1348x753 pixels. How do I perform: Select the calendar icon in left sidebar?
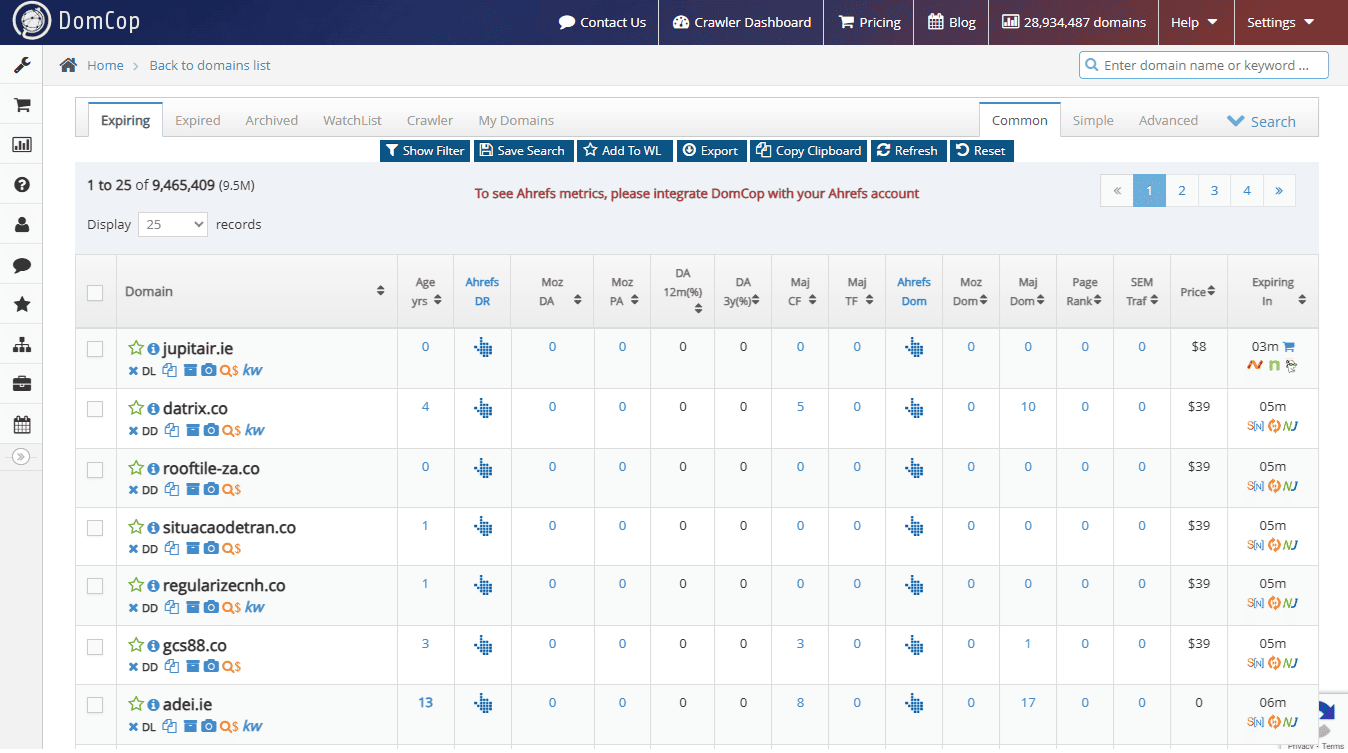point(21,424)
